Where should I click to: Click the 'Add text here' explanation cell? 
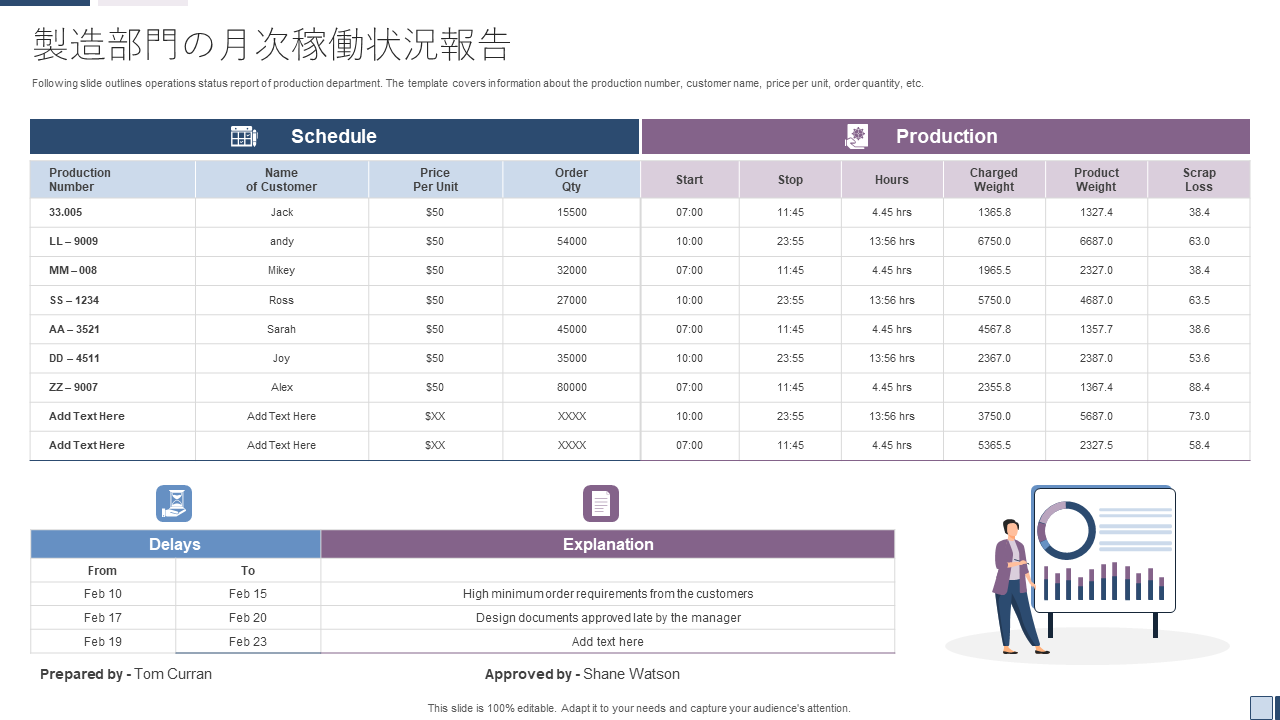click(x=608, y=642)
